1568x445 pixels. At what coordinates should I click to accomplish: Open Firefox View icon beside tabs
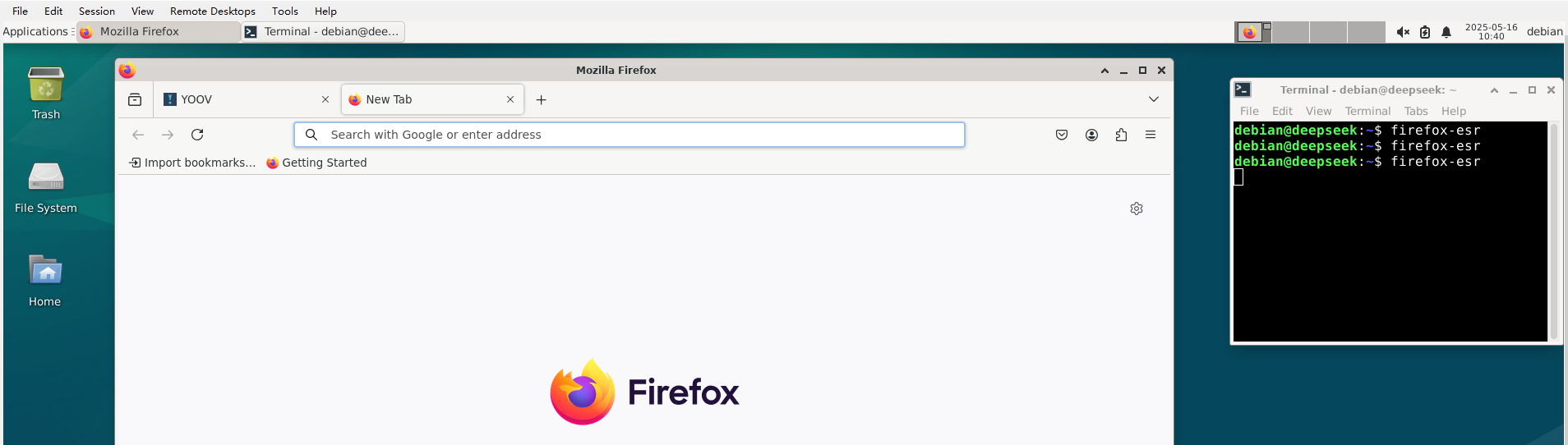point(135,99)
